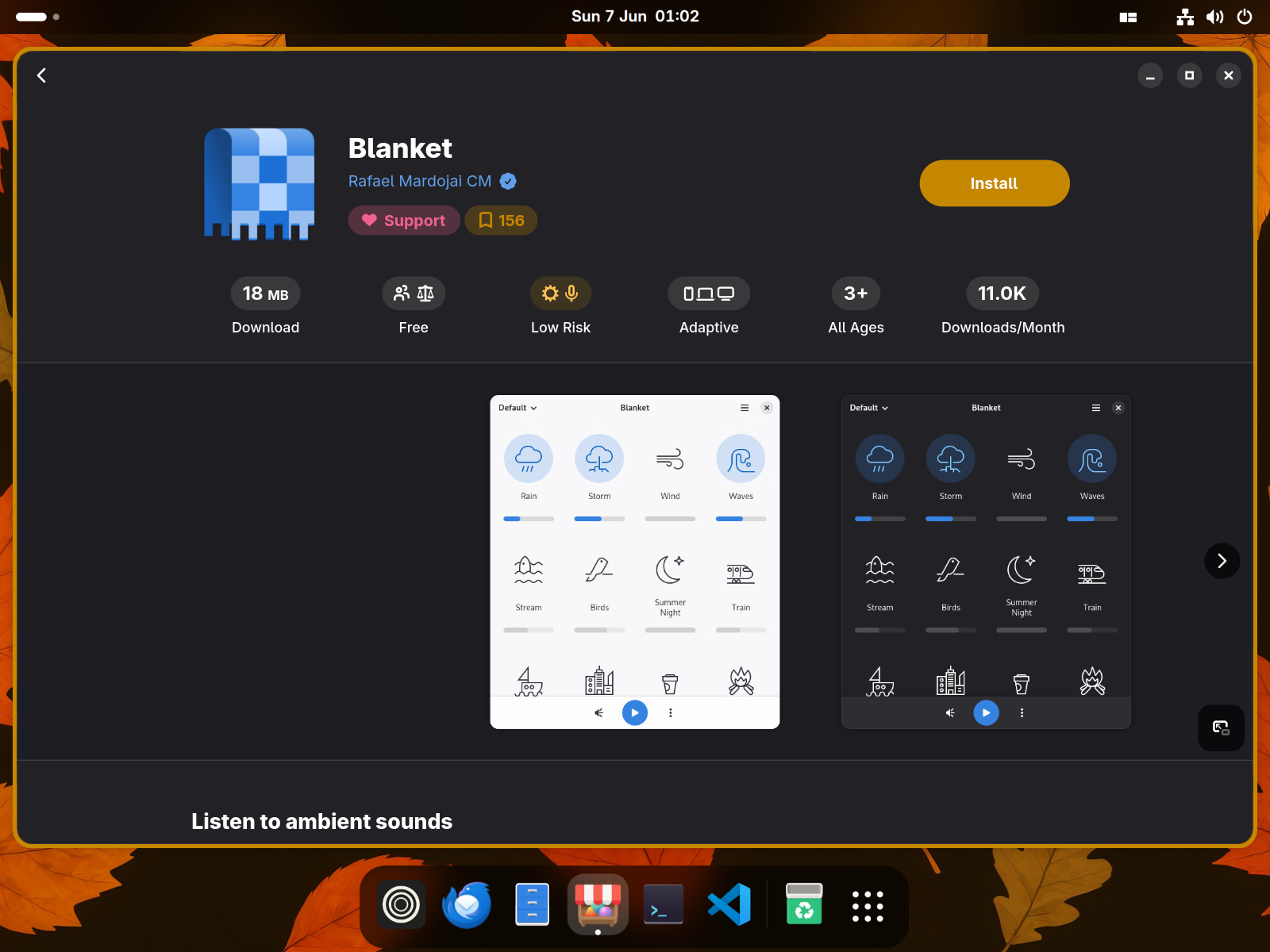Screen dimensions: 1270x952
Task: Install the Blanket app
Action: coord(995,183)
